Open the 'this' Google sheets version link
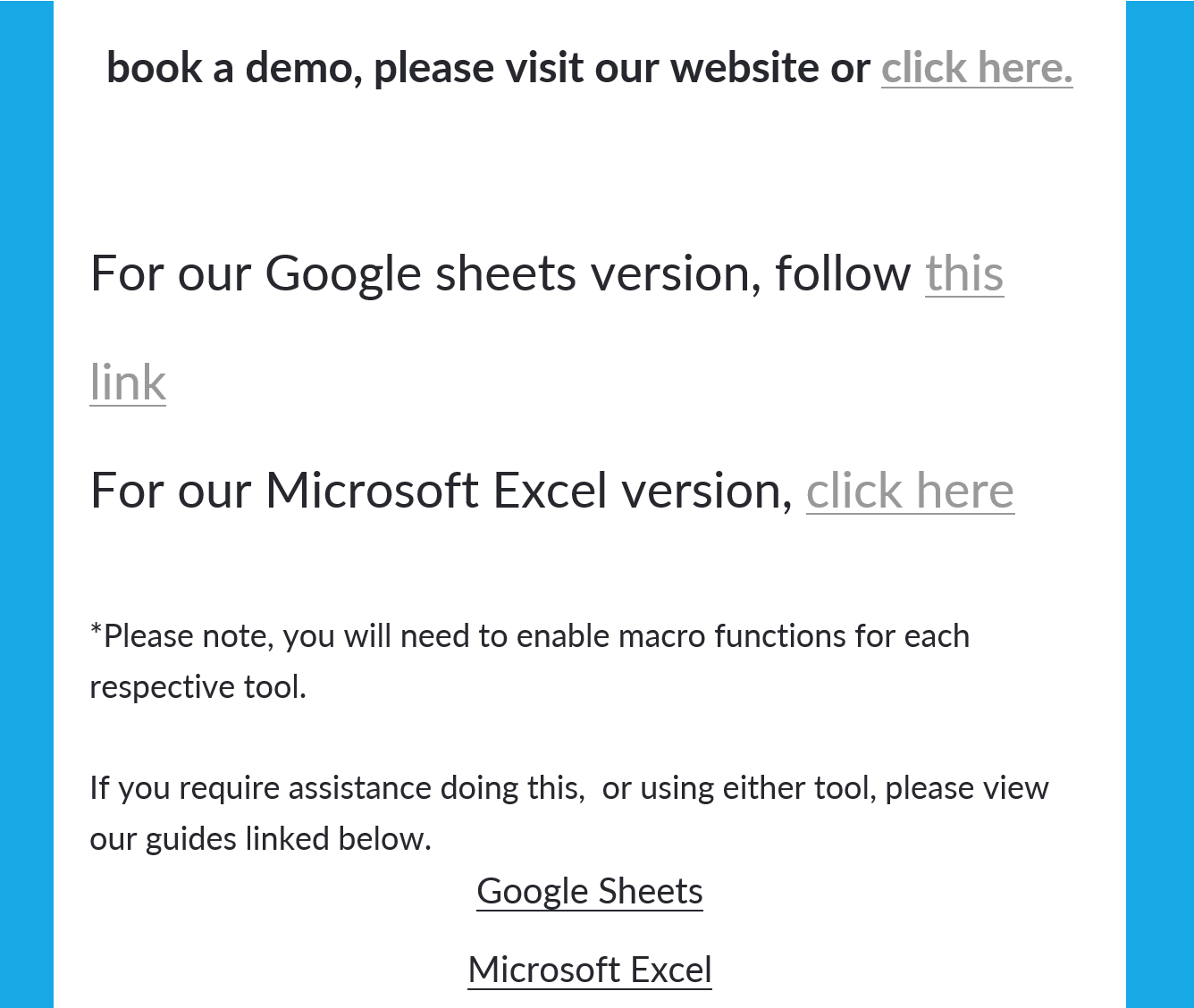1194x1008 pixels. tap(963, 273)
